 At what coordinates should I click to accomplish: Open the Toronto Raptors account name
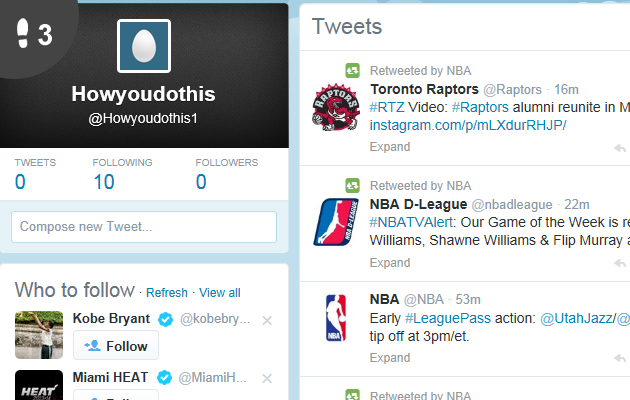(424, 89)
